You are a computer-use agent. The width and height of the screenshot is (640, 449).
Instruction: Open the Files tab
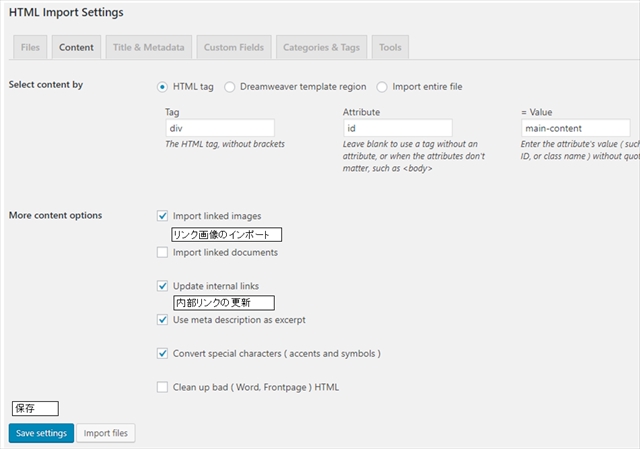point(30,47)
